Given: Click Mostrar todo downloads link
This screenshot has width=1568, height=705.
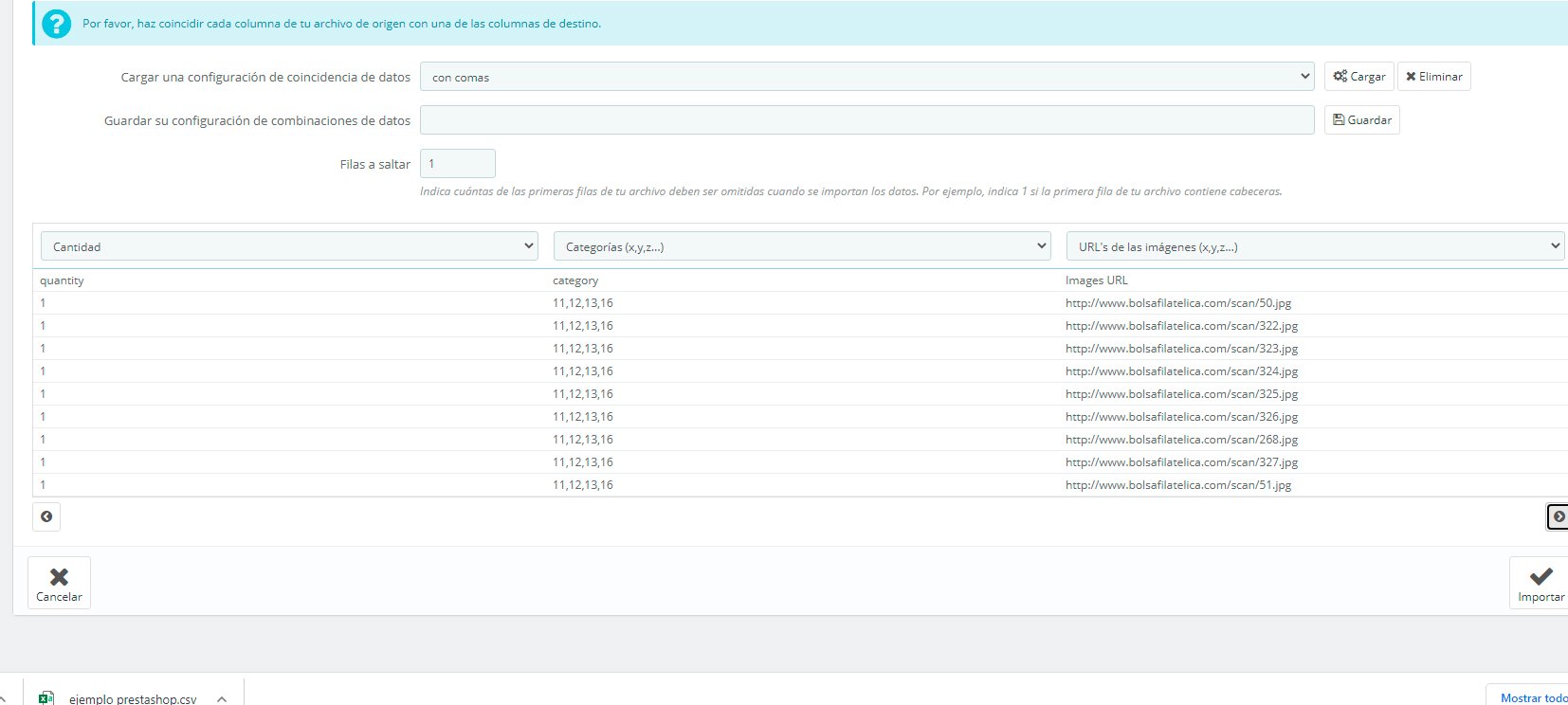Looking at the screenshot, I should click(x=1533, y=698).
